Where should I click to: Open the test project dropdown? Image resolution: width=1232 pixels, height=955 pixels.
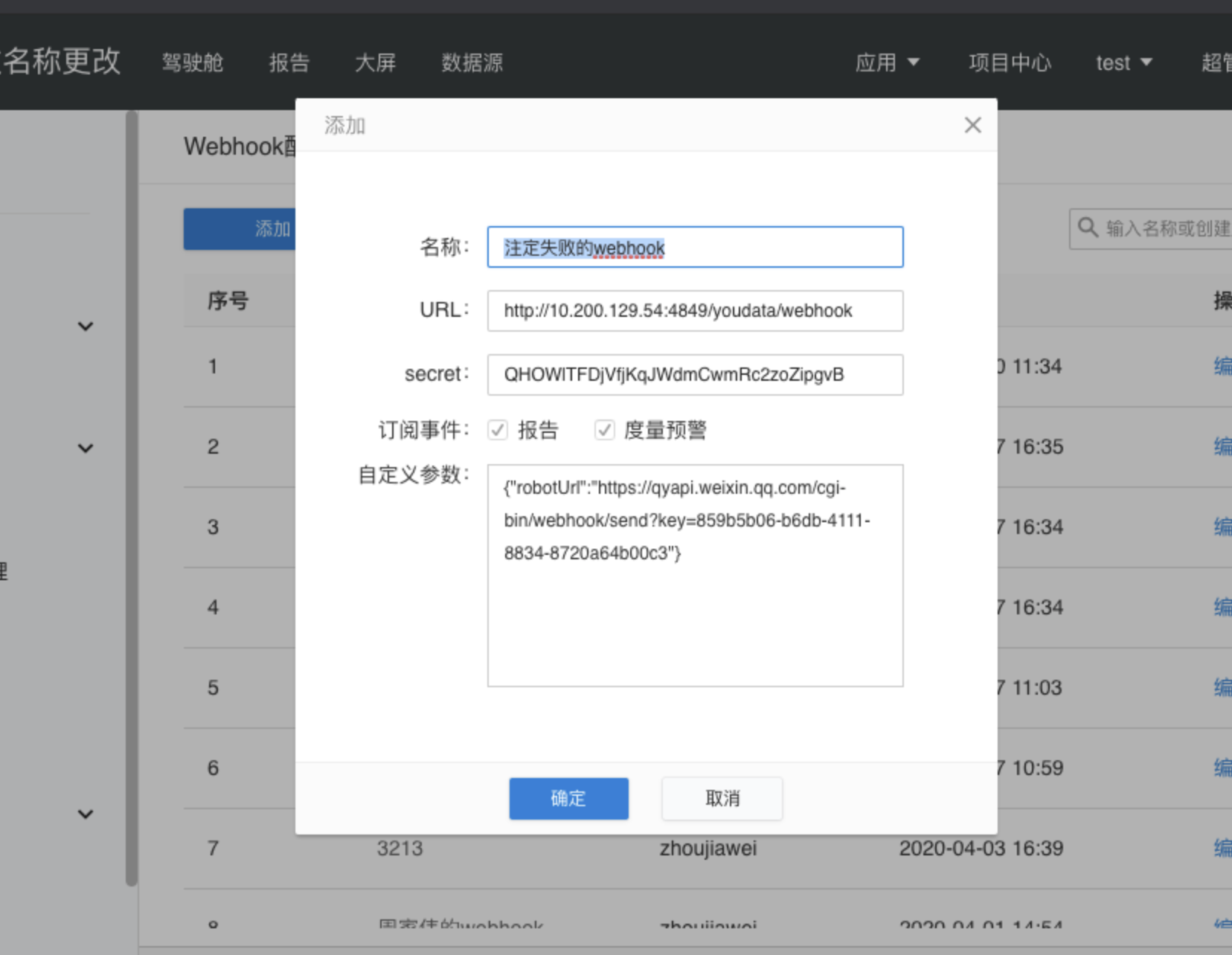(1123, 62)
